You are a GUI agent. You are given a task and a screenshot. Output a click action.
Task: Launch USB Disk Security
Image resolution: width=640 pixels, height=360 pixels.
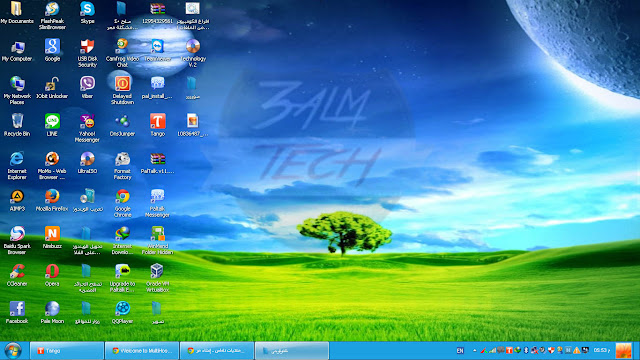[x=87, y=53]
